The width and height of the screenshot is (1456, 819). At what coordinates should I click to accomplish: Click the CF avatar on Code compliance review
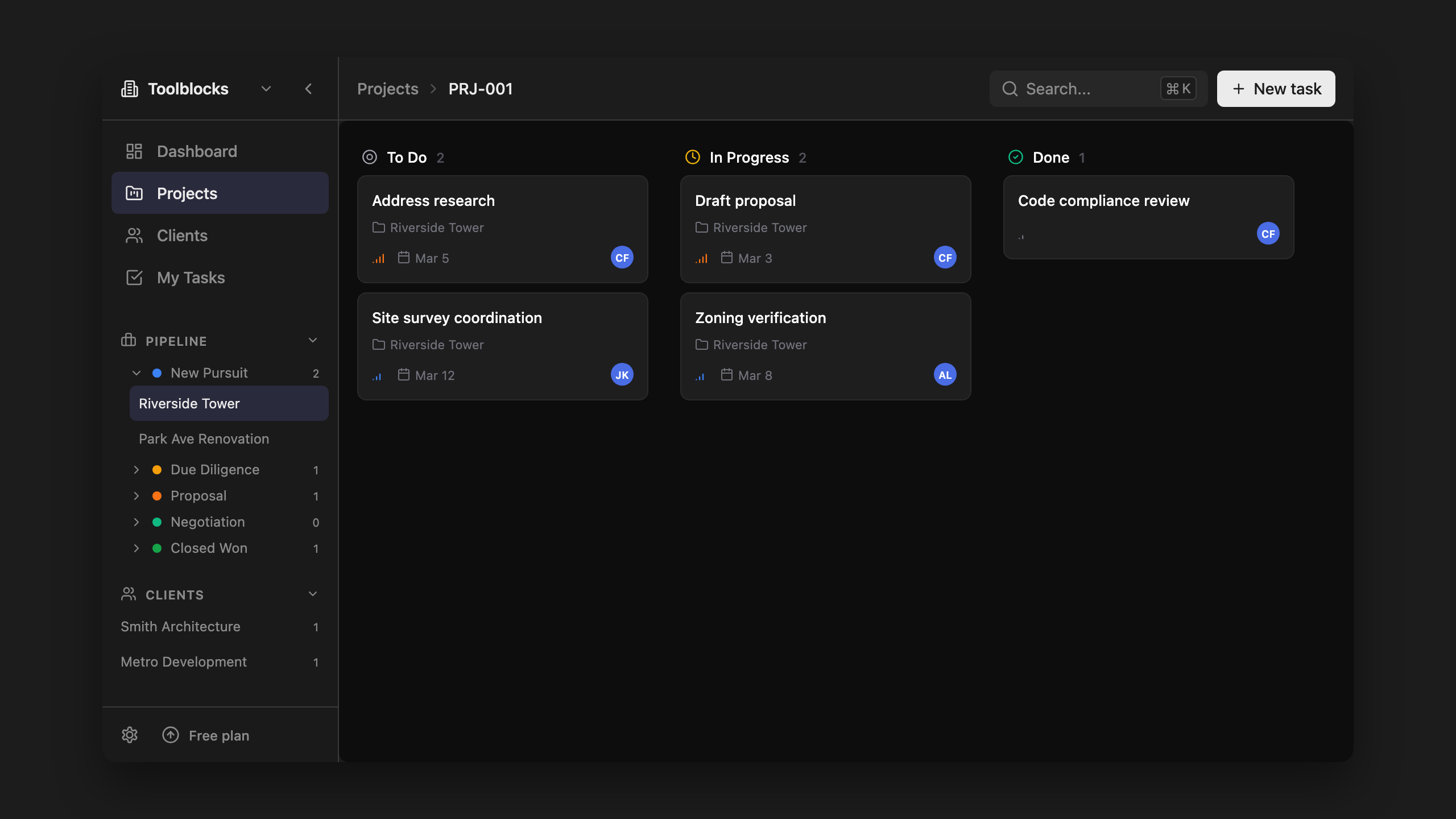1267,233
